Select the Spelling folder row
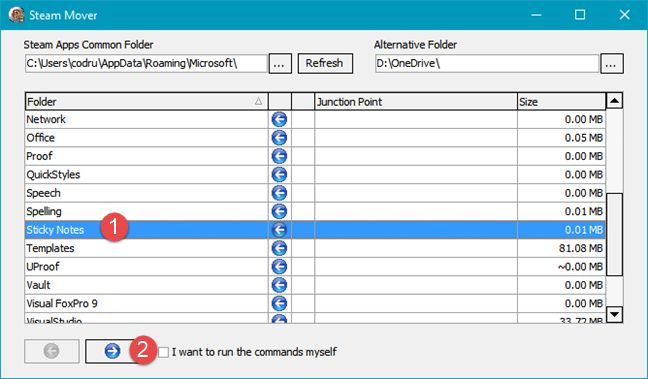The image size is (648, 379). [x=315, y=211]
